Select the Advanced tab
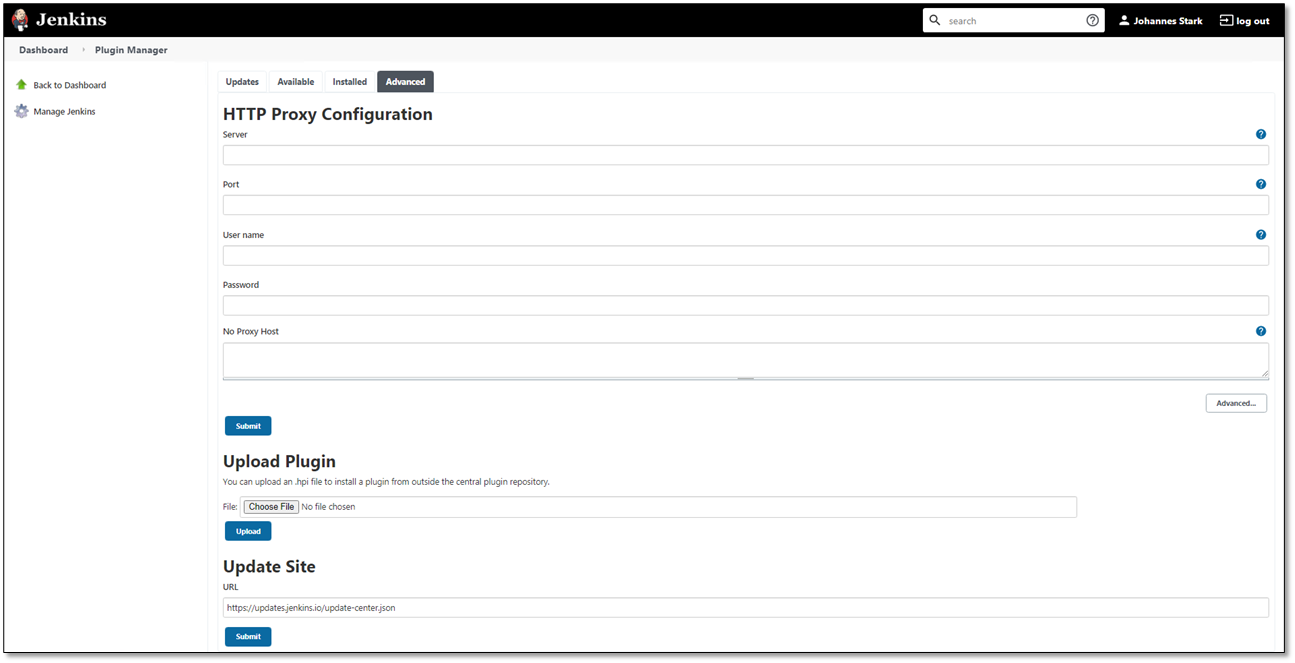The image size is (1295, 663). point(405,82)
